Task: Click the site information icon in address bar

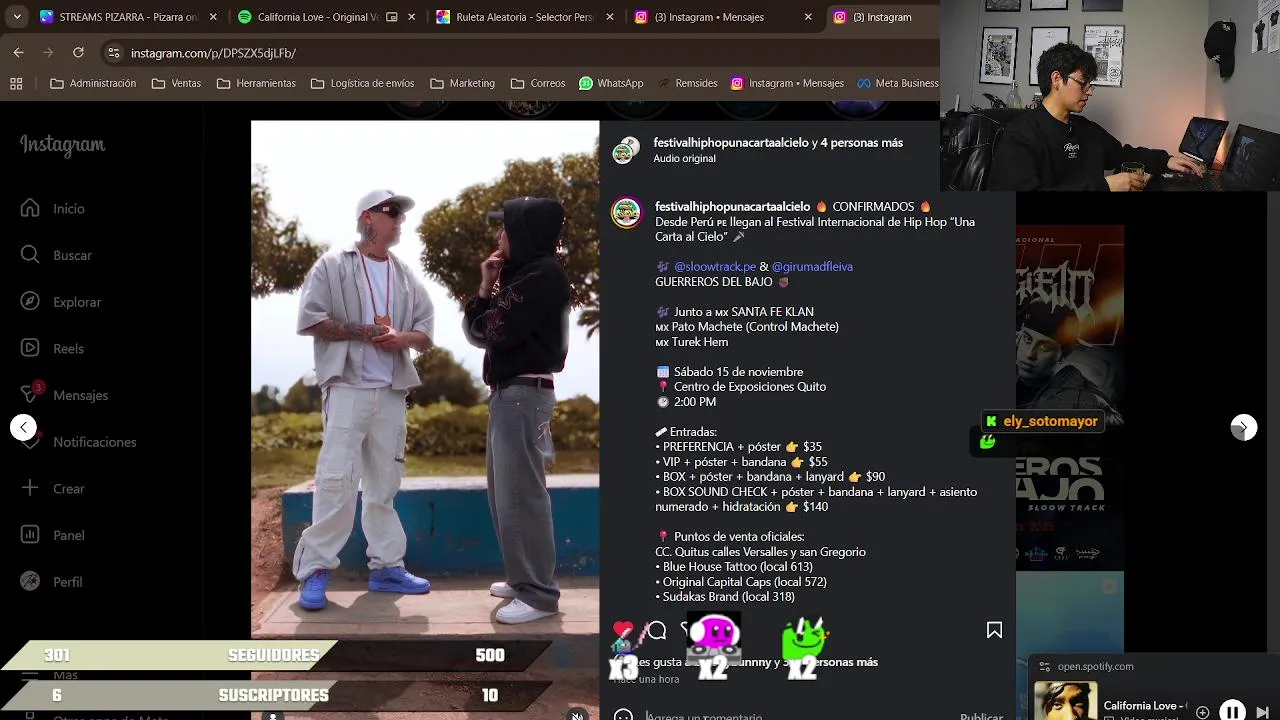Action: point(113,52)
